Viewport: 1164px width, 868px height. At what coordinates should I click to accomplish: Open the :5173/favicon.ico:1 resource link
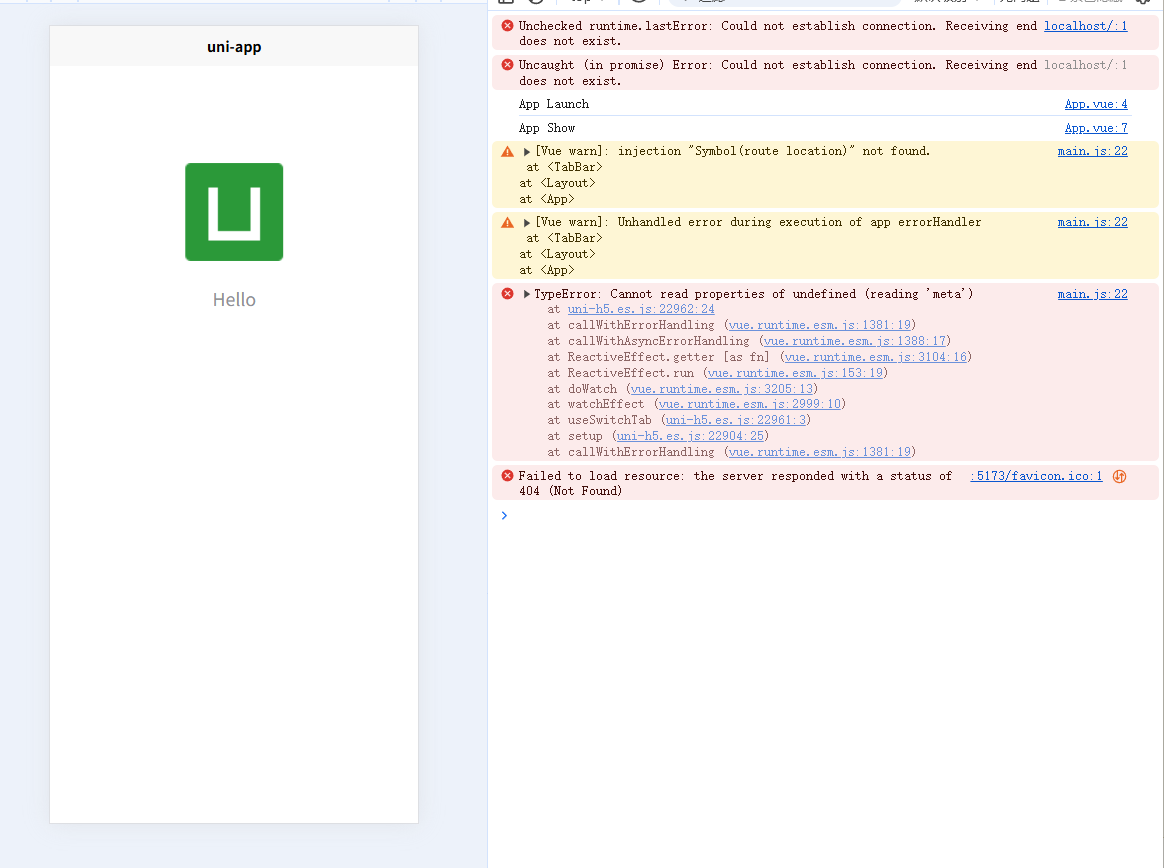tap(1036, 477)
